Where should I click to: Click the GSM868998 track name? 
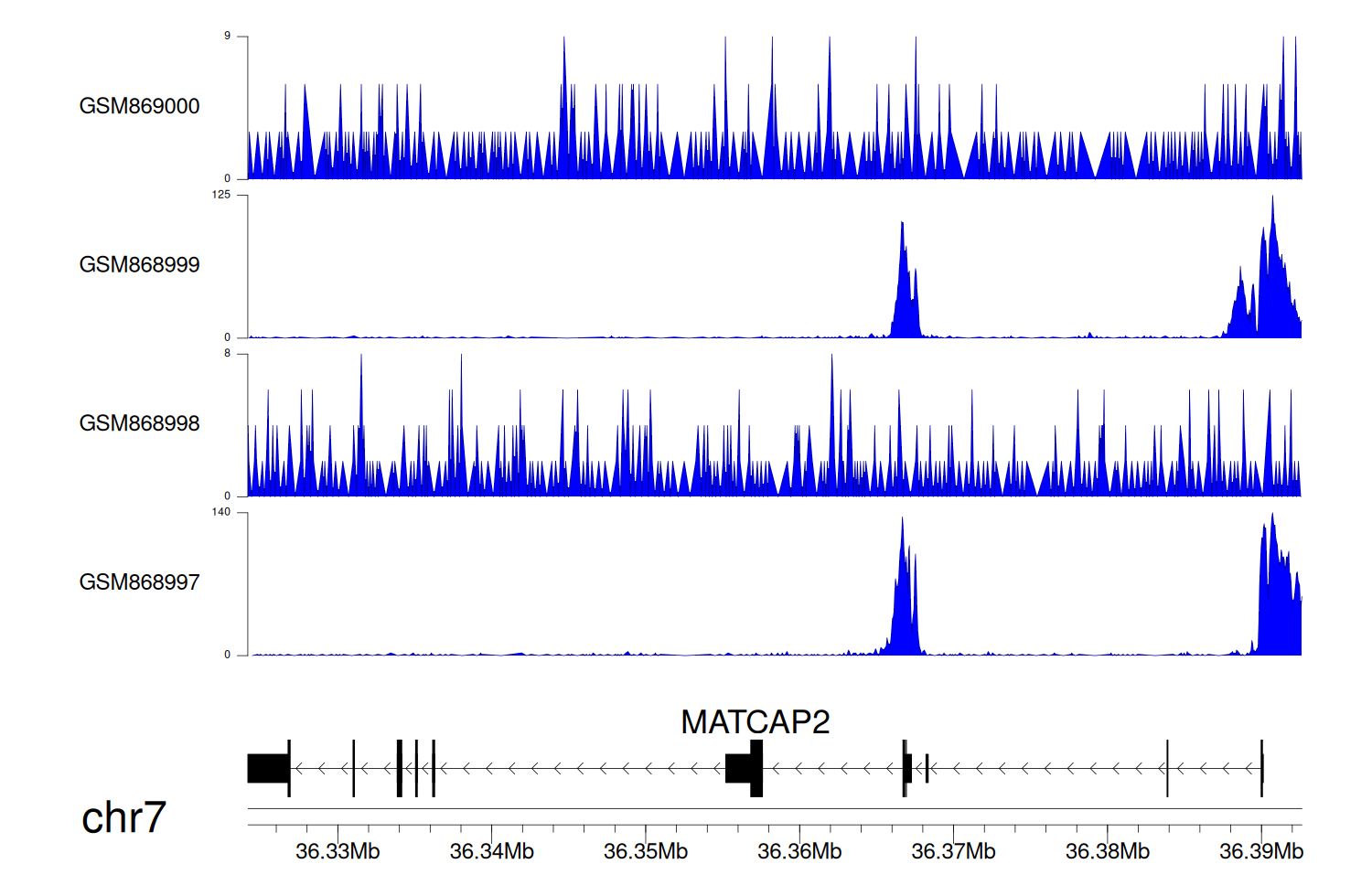tap(139, 423)
